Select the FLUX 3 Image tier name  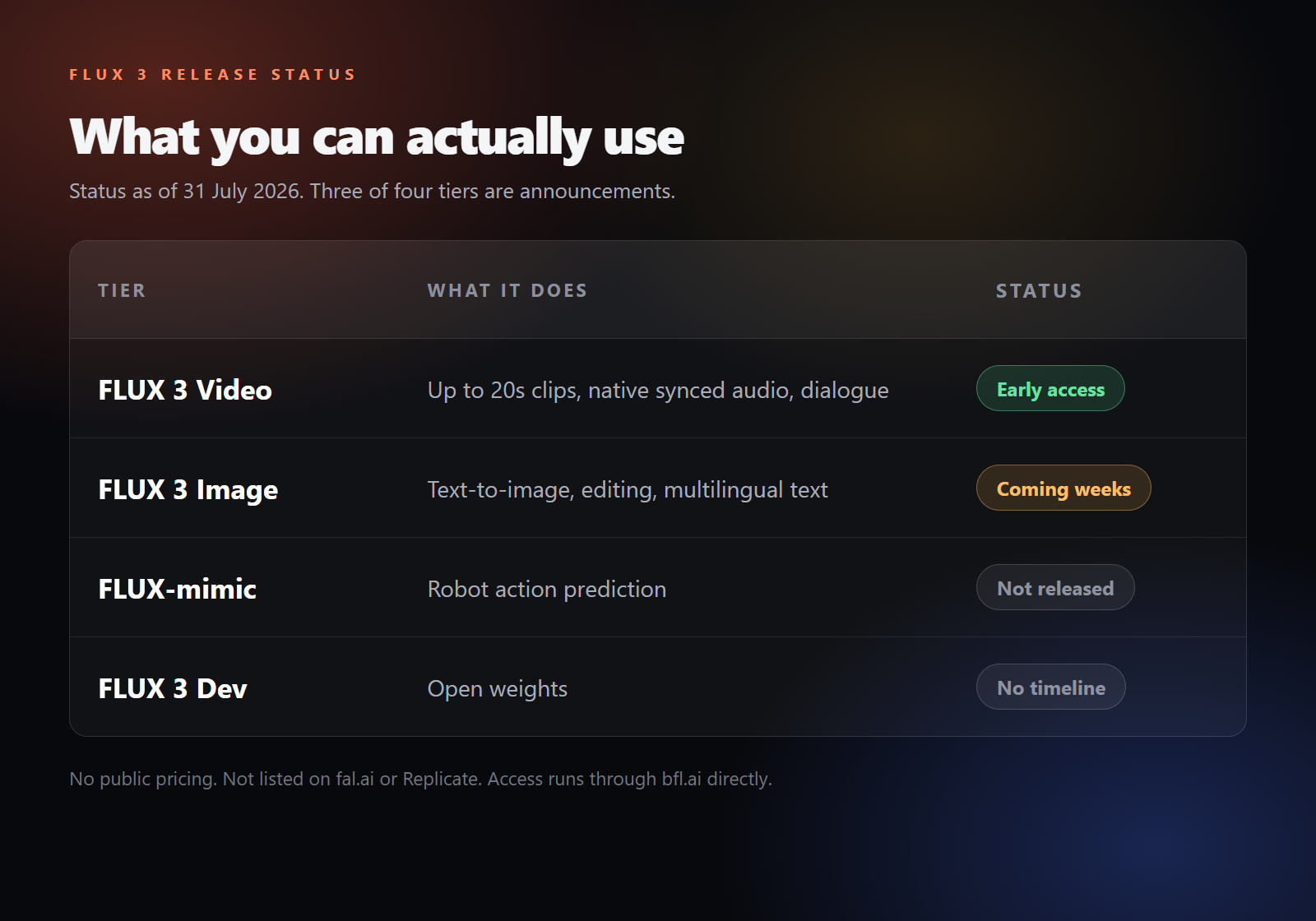point(188,490)
